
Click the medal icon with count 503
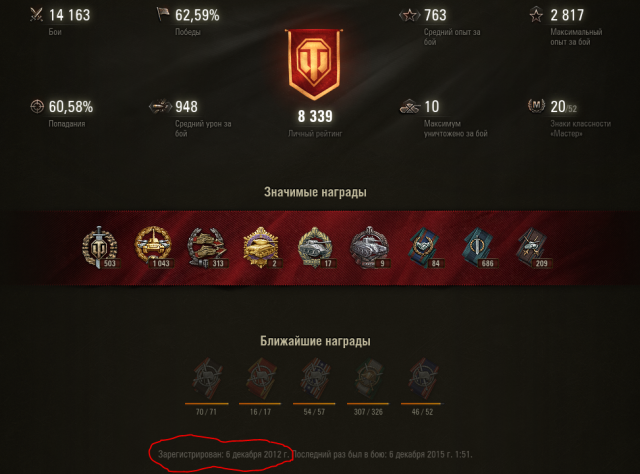coord(100,247)
